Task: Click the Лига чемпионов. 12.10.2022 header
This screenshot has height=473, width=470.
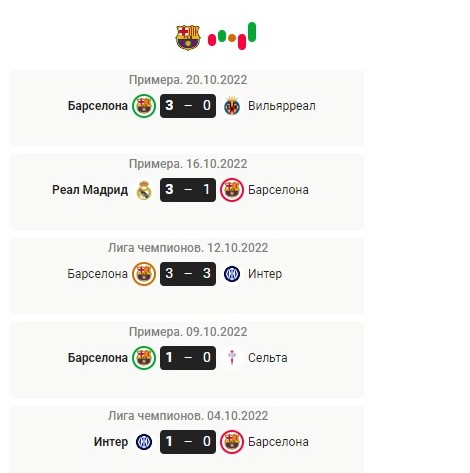Action: [x=188, y=248]
